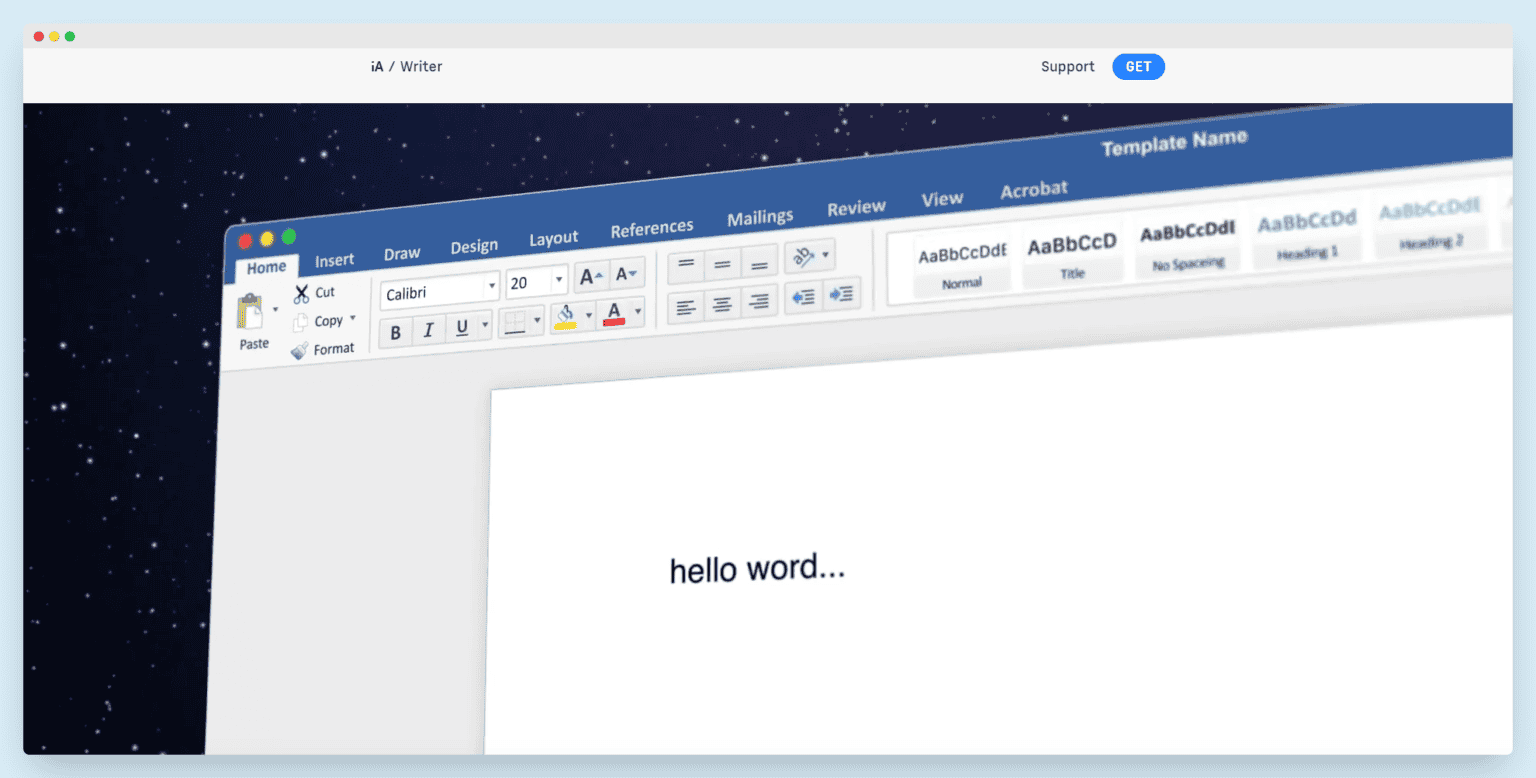Open the Support link

tap(1067, 67)
